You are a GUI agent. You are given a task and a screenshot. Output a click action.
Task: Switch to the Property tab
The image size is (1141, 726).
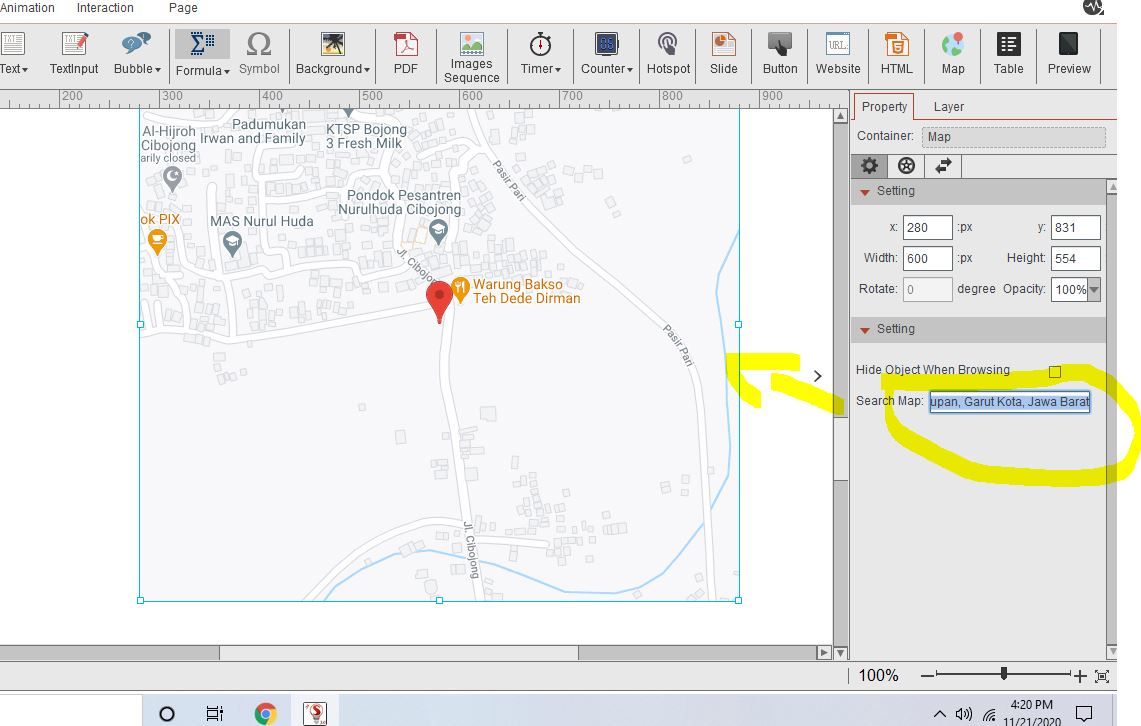[883, 107]
